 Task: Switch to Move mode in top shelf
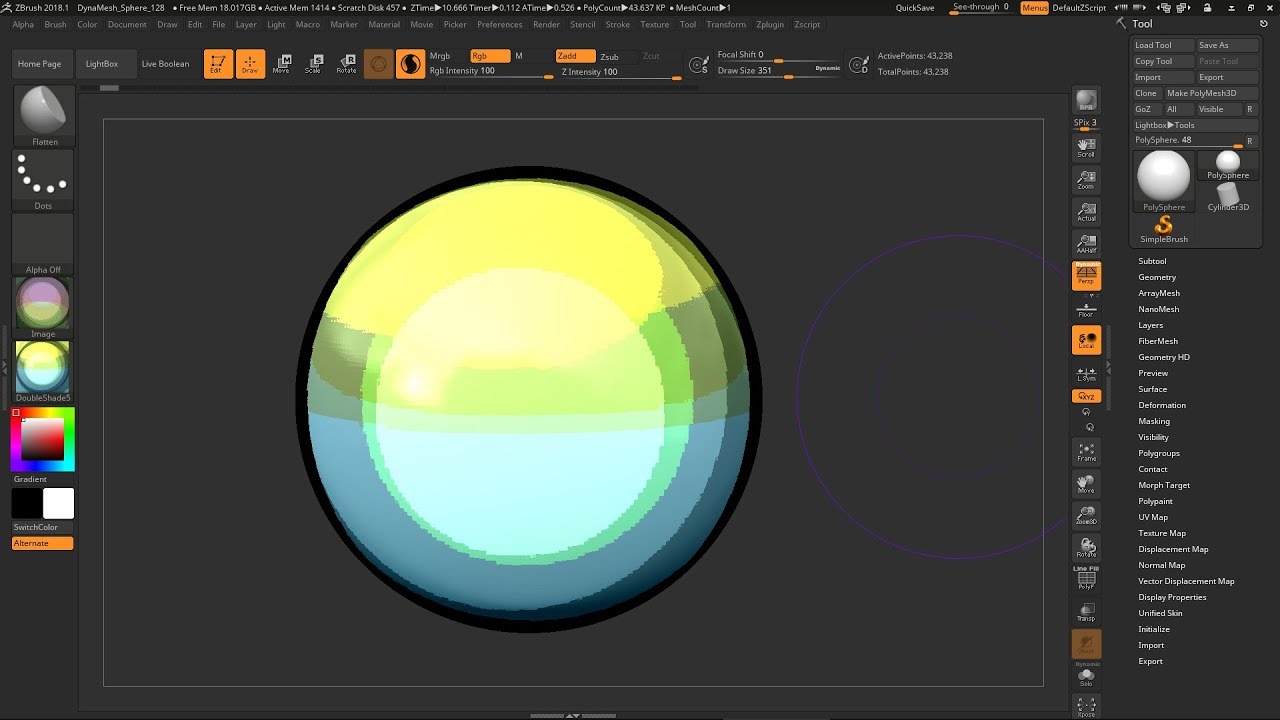(282, 64)
